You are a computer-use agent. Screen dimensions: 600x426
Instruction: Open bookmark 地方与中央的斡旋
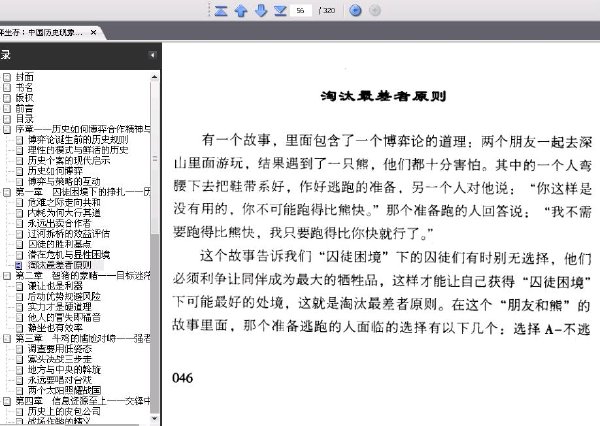(x=64, y=369)
